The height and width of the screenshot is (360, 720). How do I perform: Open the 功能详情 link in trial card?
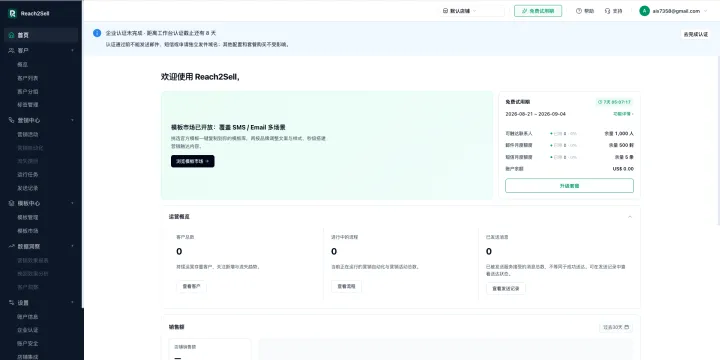[x=623, y=114]
